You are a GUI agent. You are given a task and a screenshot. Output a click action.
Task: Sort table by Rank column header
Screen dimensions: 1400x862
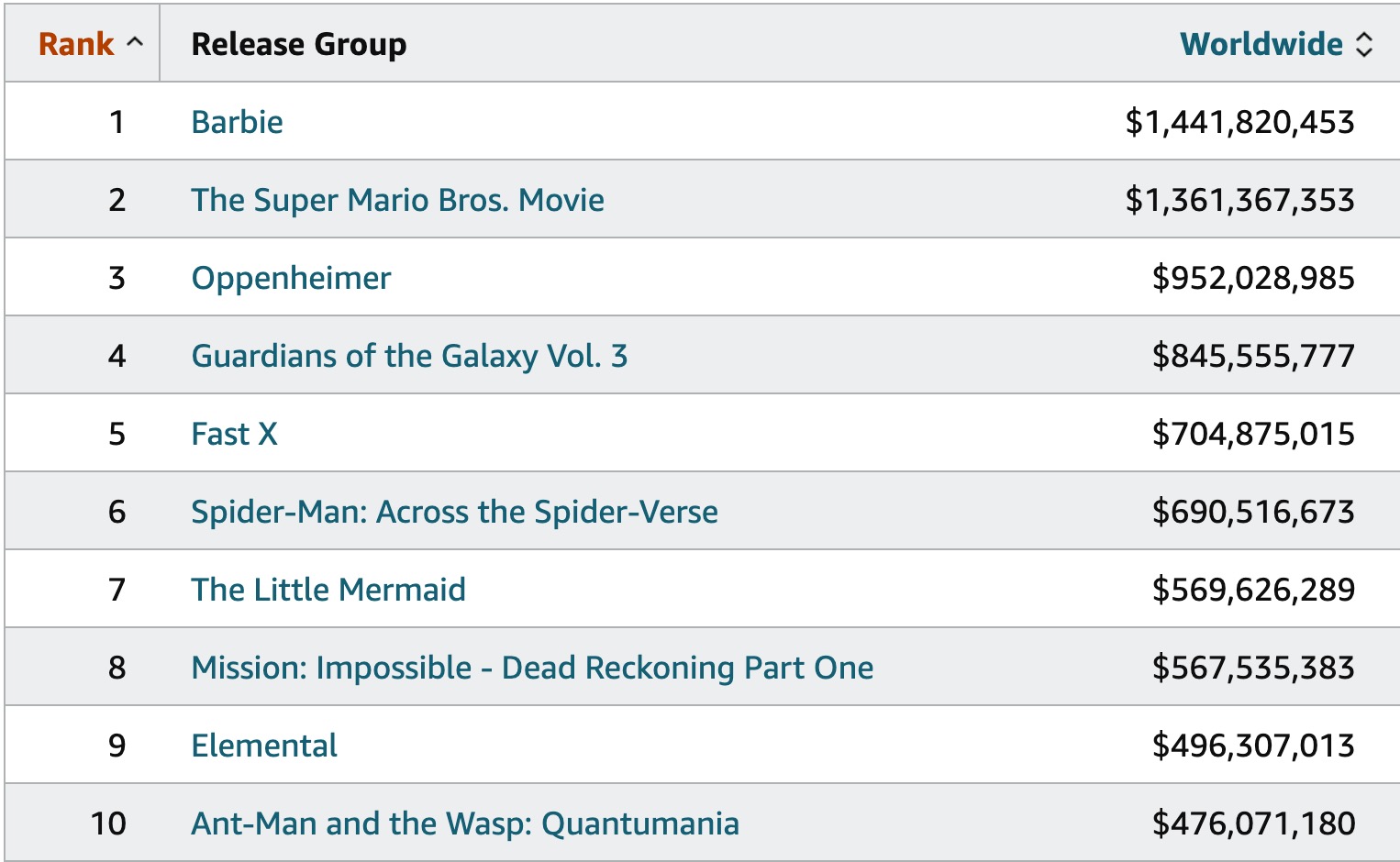coord(76,44)
